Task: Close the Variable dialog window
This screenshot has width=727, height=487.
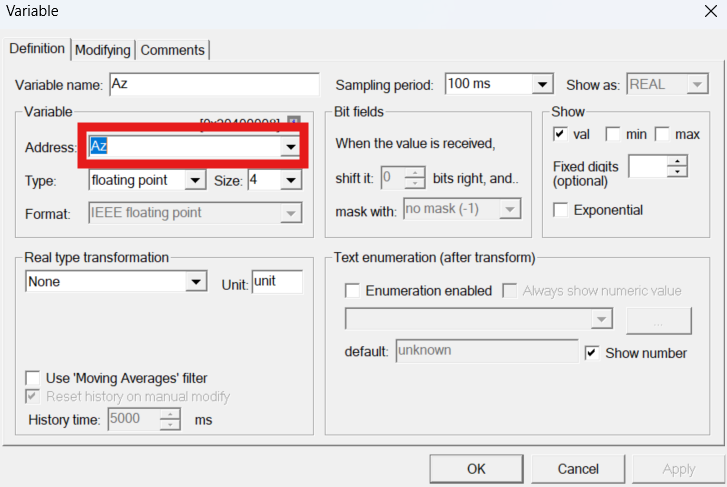Action: pos(710,11)
